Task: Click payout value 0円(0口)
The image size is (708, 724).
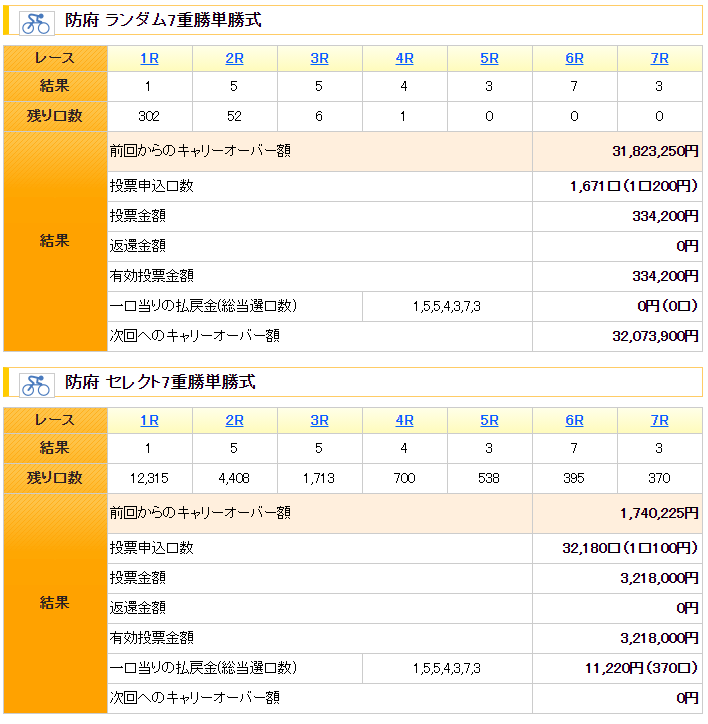Action: (667, 306)
